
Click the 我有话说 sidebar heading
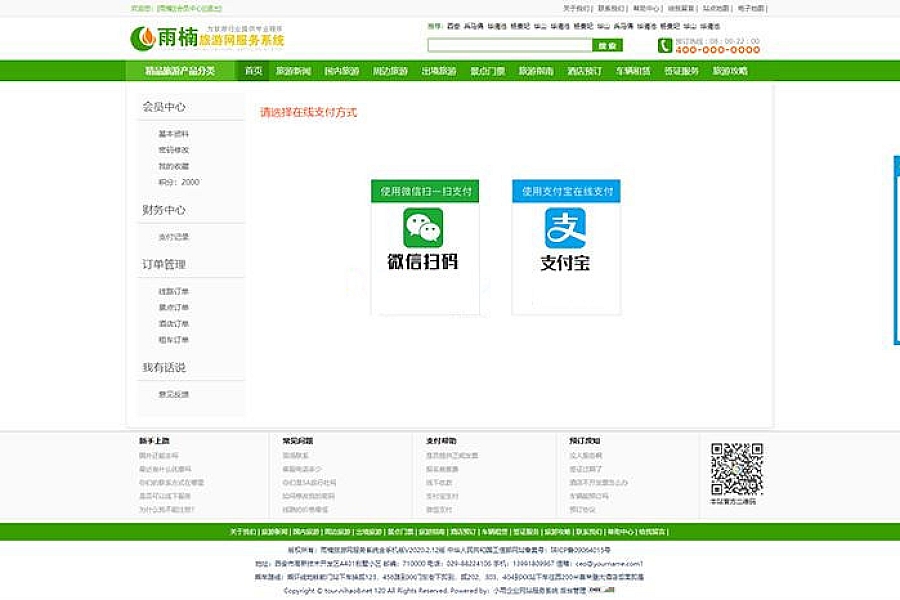click(x=164, y=367)
